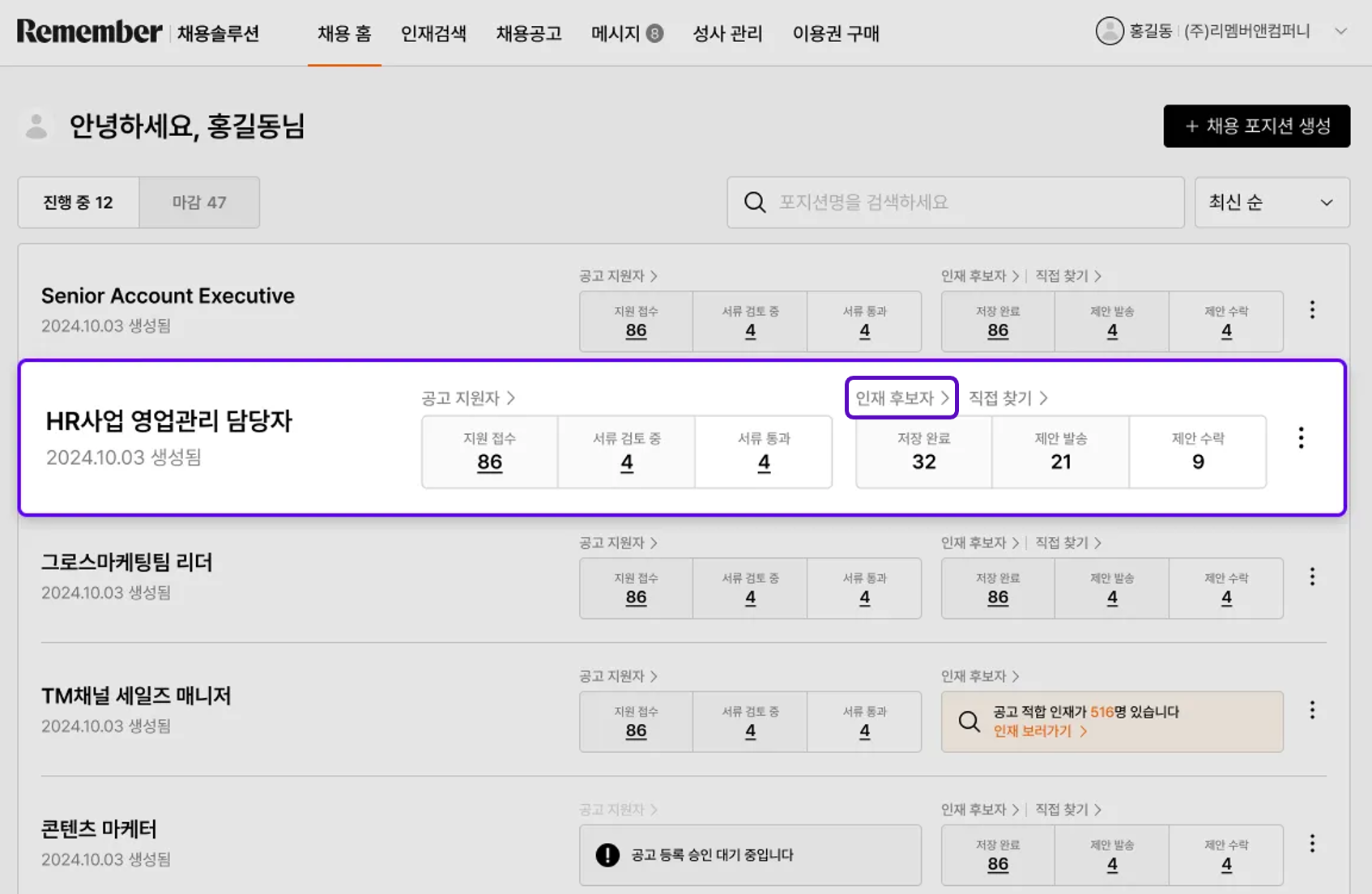Open 공고 지원자 for Senior Account Executive
The width and height of the screenshot is (1372, 894).
[618, 276]
